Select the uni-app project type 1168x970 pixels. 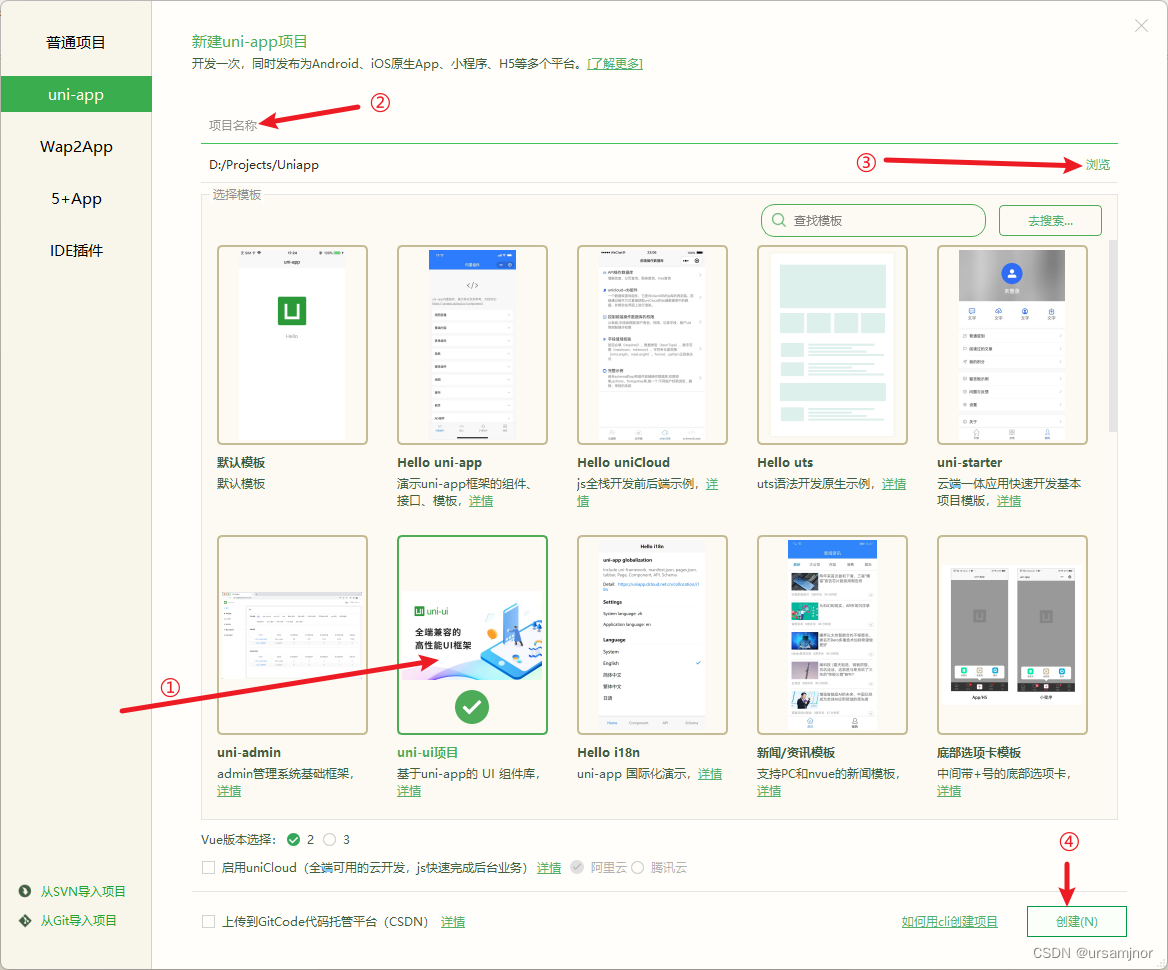click(x=76, y=95)
